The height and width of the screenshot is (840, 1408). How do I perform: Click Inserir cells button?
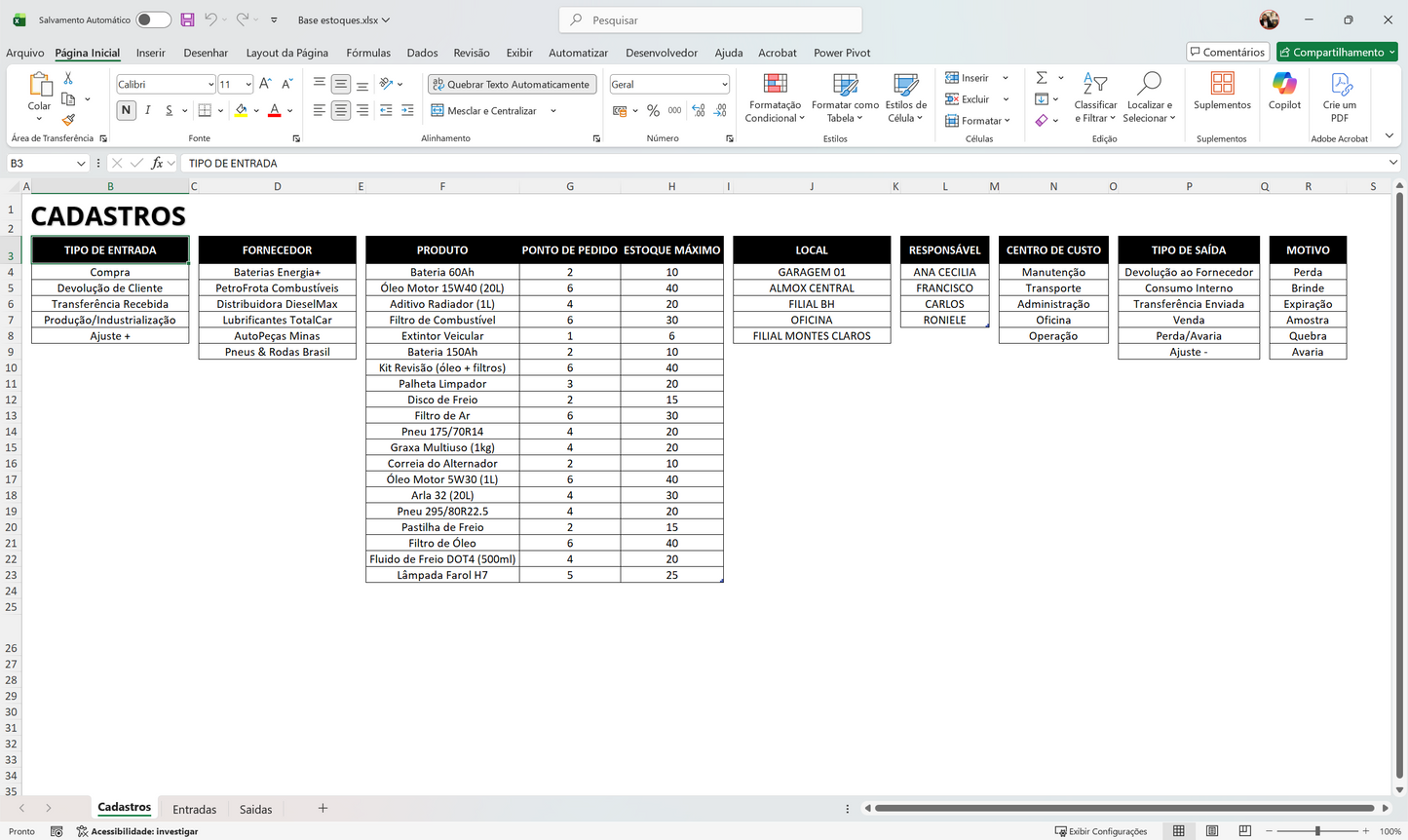(968, 78)
